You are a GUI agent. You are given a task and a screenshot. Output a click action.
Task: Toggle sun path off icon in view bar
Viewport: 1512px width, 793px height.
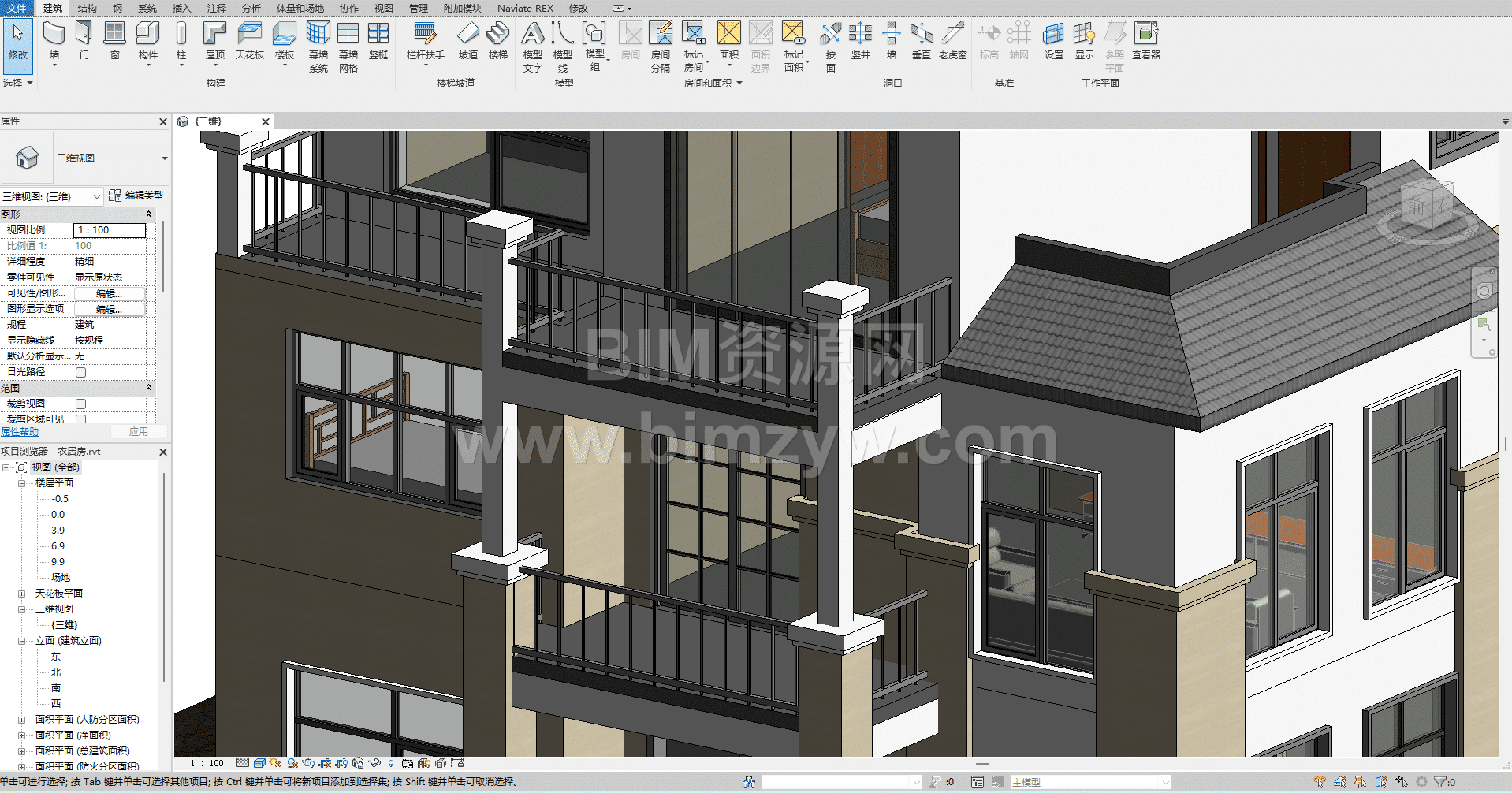point(275,763)
